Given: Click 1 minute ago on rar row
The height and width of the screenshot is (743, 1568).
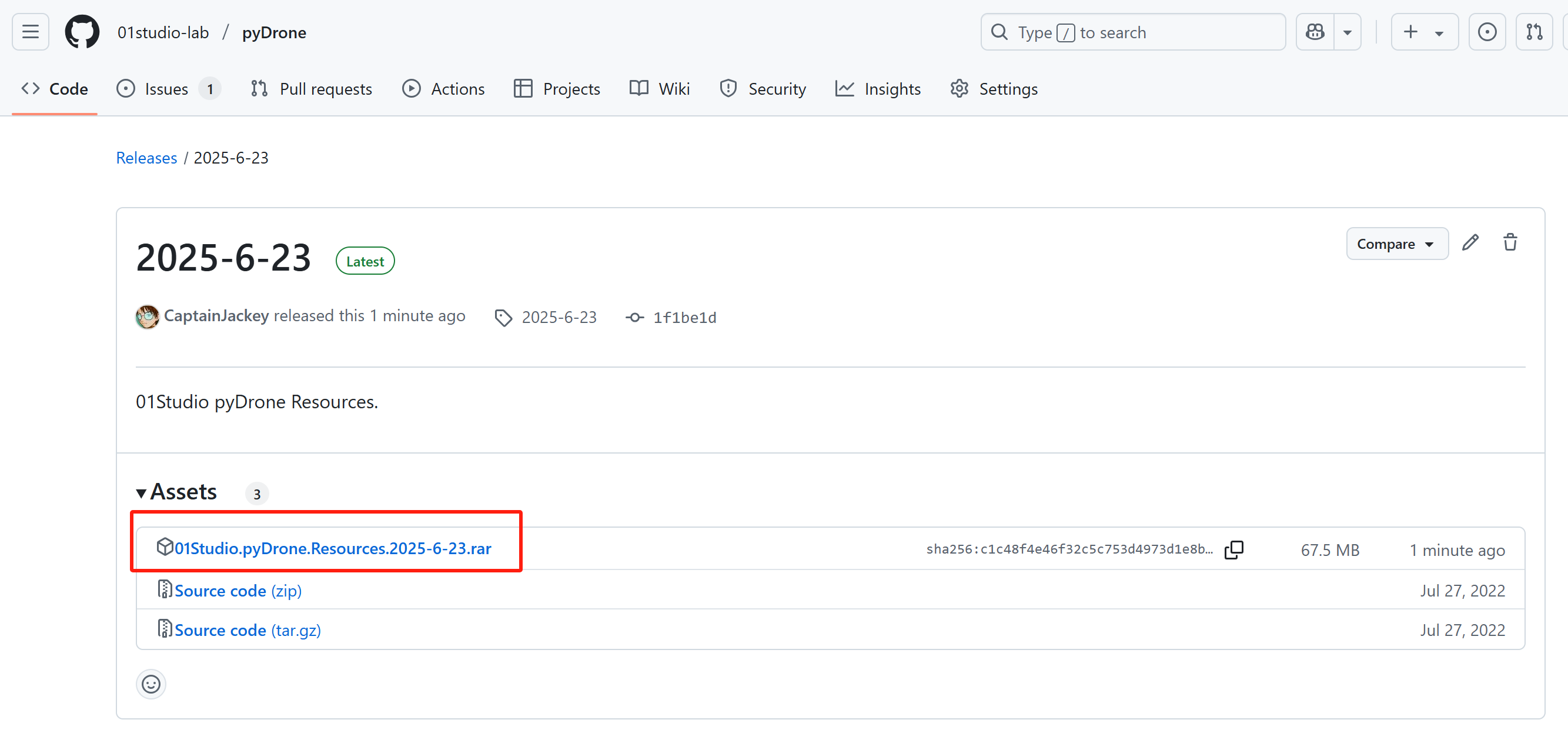Looking at the screenshot, I should click(1457, 550).
